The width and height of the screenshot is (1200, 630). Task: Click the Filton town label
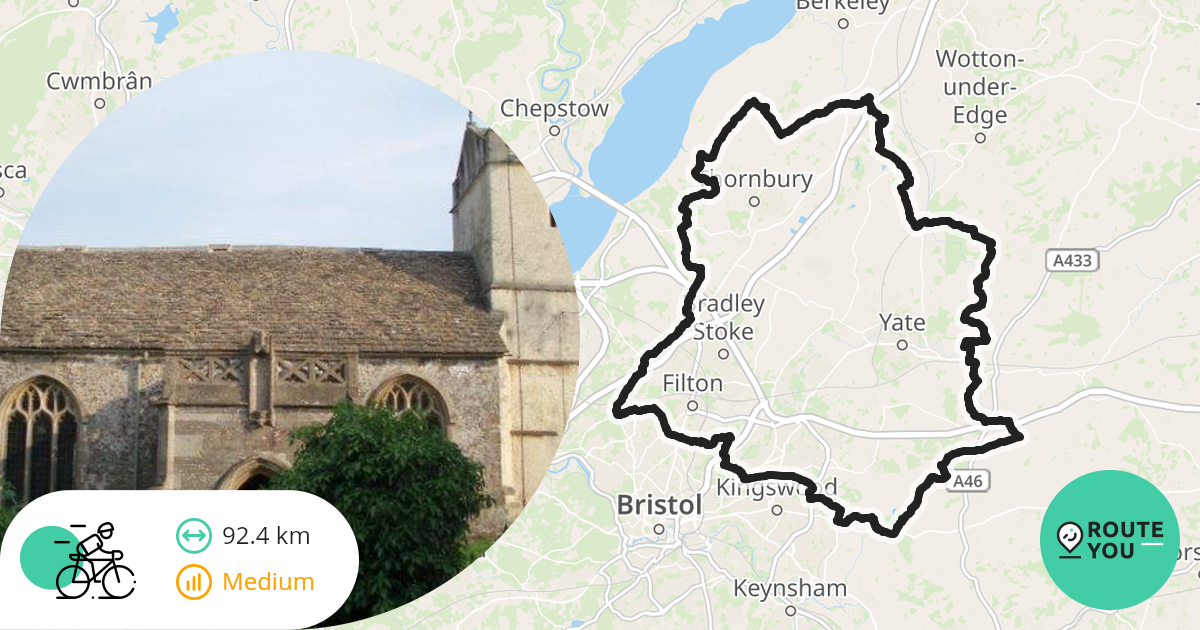[x=692, y=383]
